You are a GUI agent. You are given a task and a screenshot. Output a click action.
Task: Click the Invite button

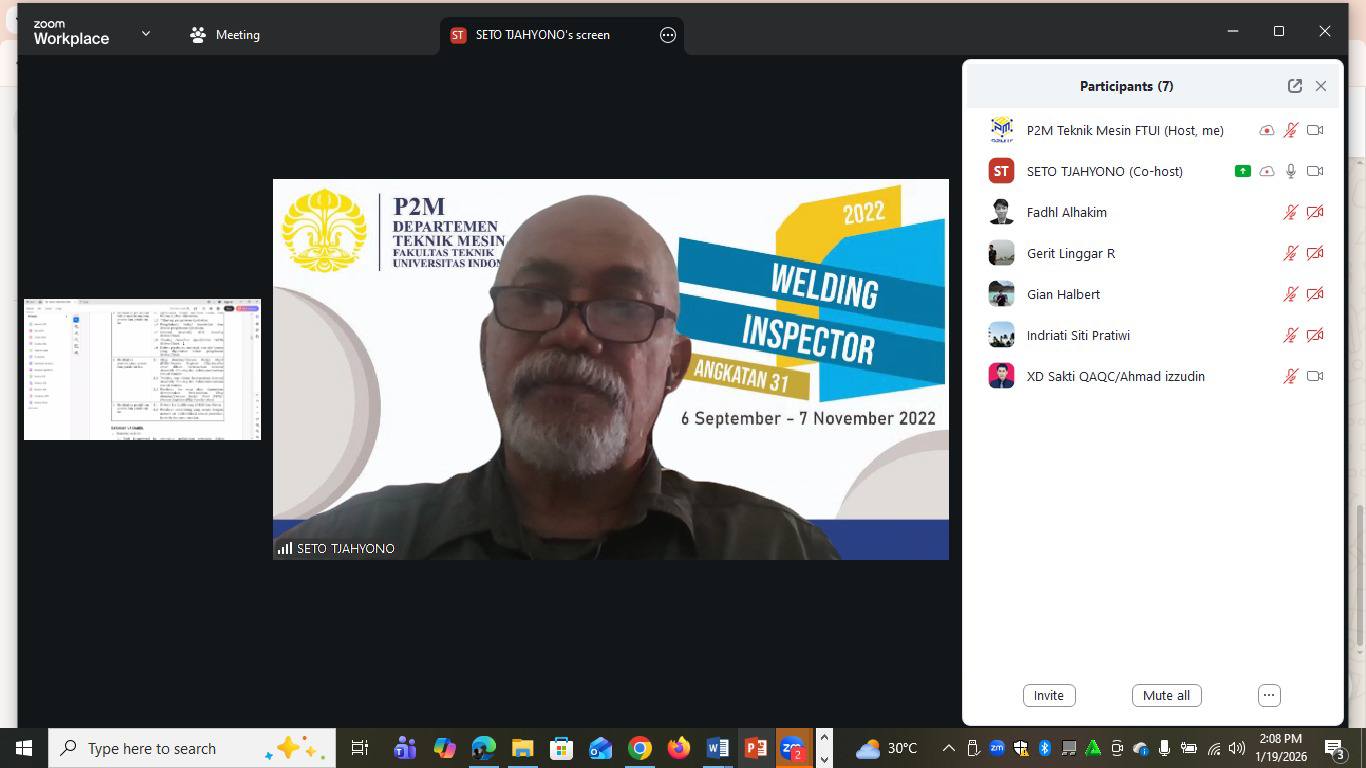(x=1049, y=695)
